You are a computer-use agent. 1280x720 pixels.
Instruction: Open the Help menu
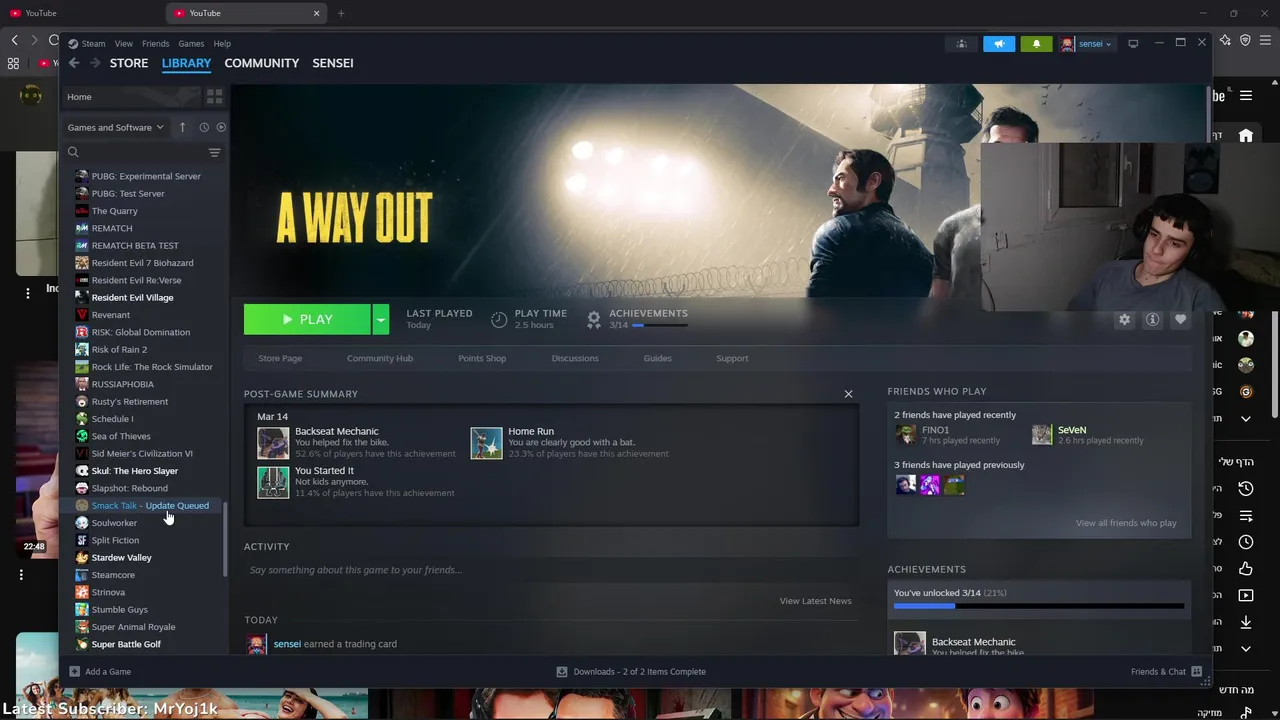(x=222, y=44)
